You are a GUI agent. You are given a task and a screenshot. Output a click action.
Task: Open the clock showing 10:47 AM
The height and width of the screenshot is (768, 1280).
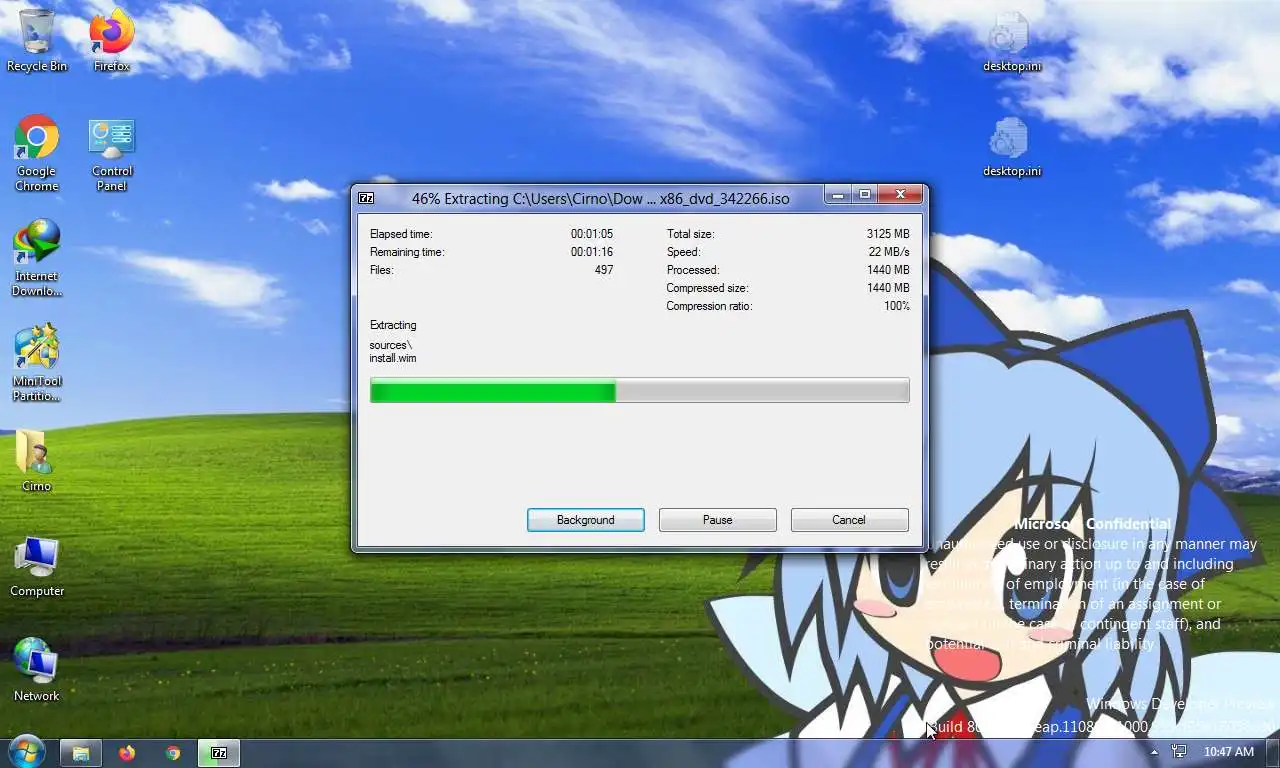click(1230, 752)
